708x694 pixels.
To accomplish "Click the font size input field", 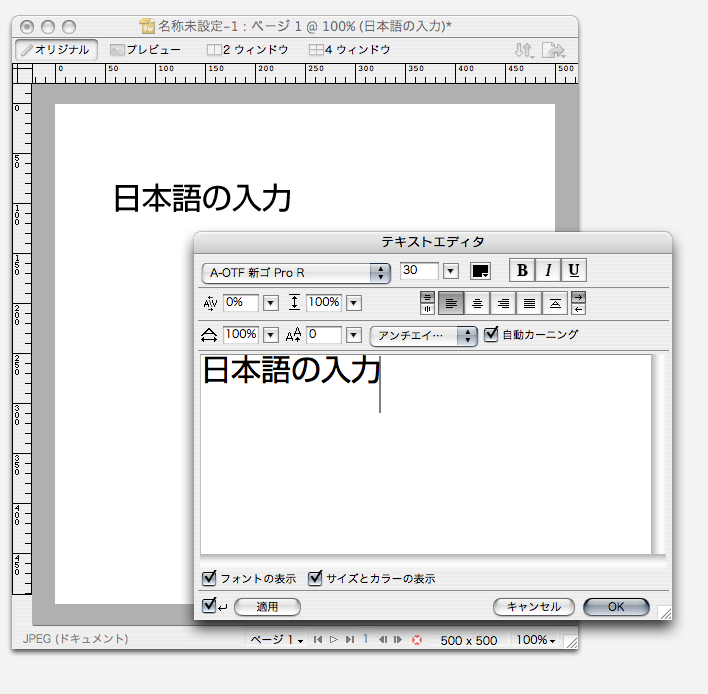I will pyautogui.click(x=419, y=271).
